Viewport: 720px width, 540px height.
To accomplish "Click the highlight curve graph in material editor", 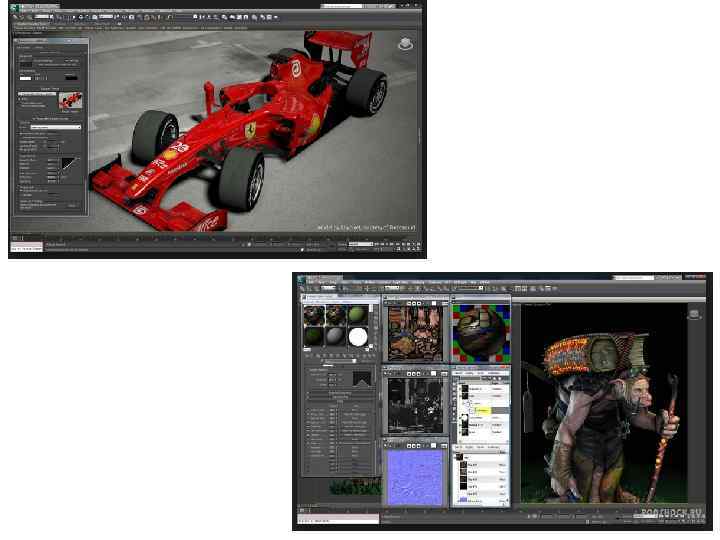I will point(361,379).
